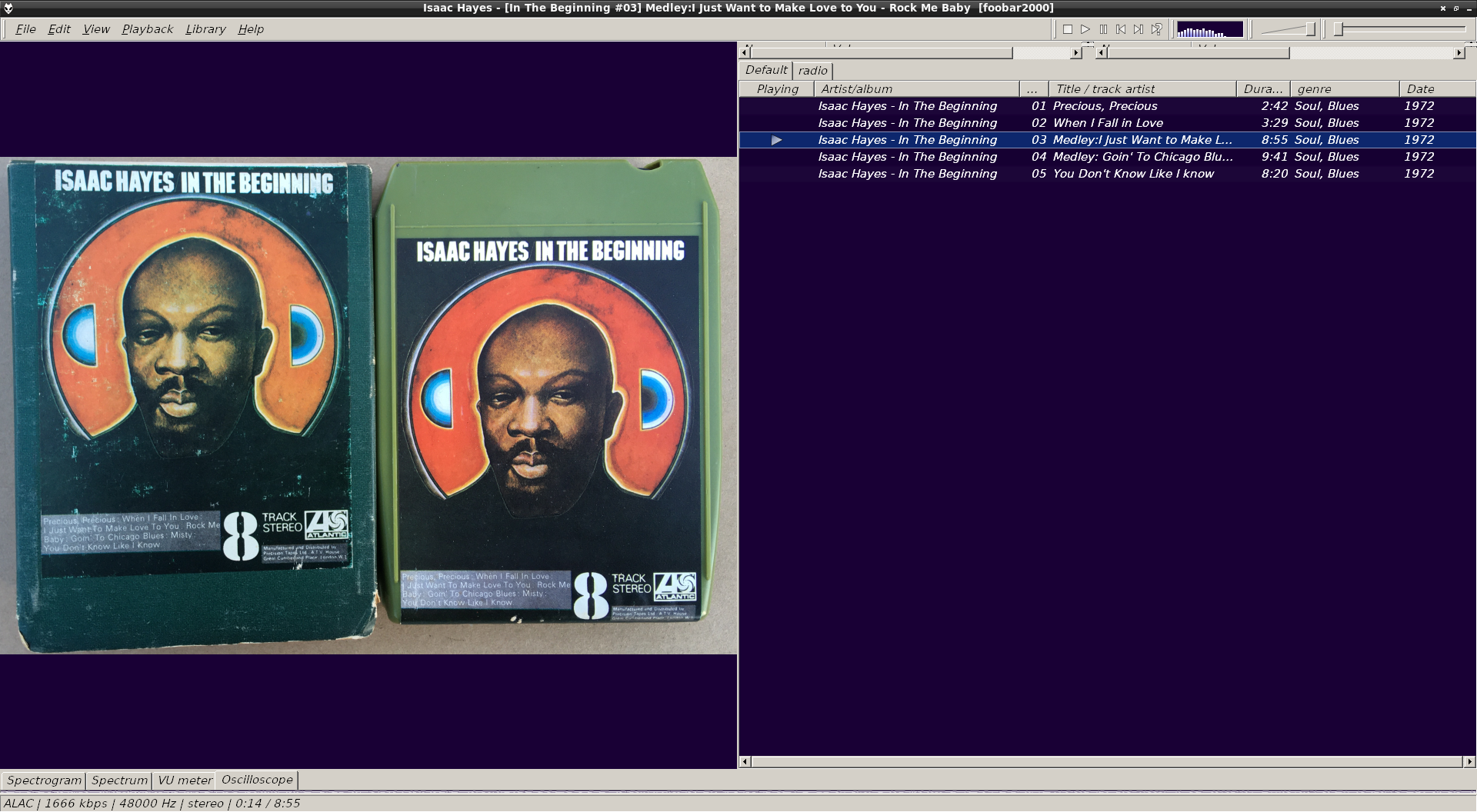
Task: Sort by the genre column header
Action: pos(1345,89)
